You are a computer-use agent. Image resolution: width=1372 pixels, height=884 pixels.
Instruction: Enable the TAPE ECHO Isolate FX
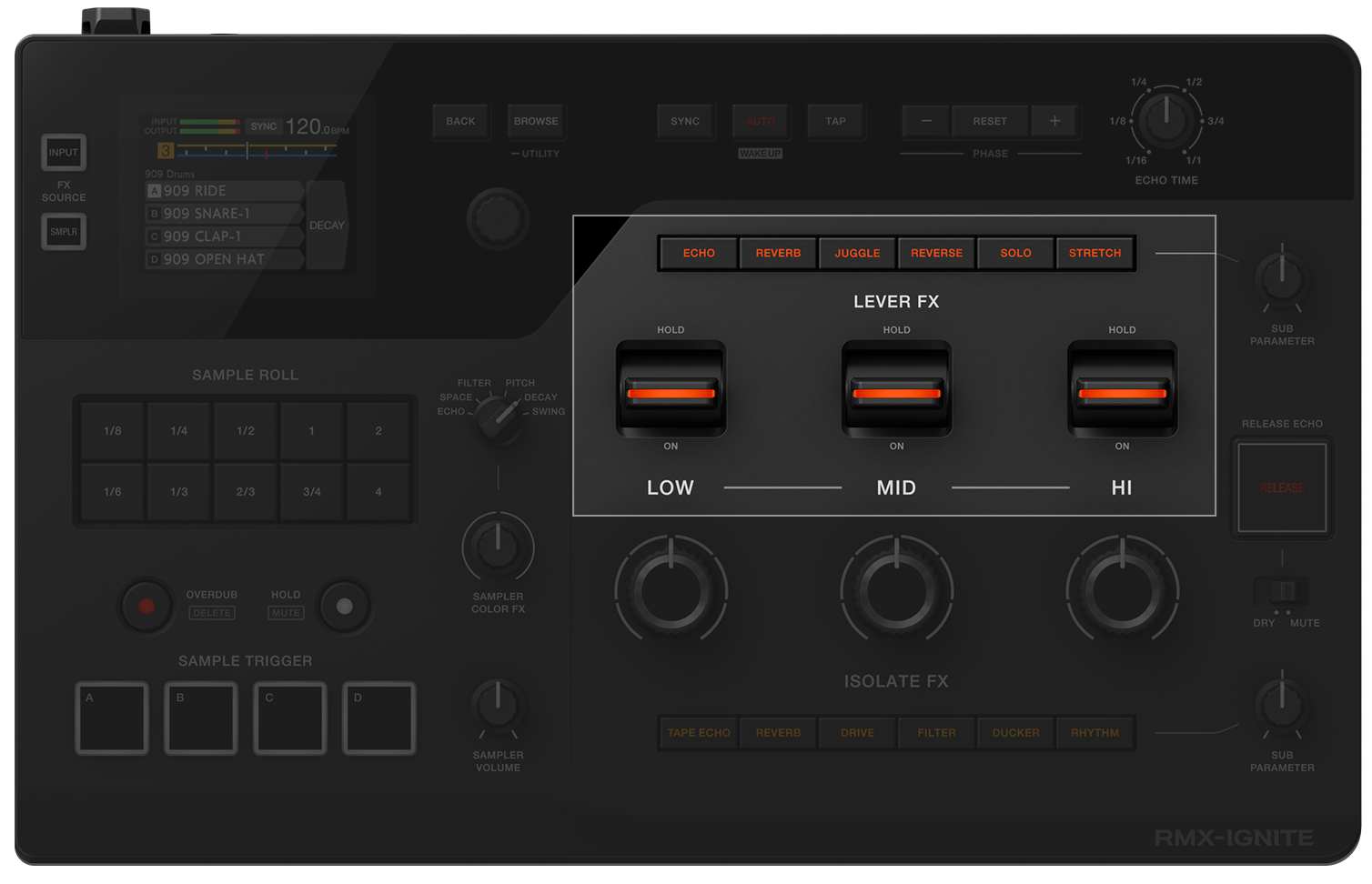point(697,733)
